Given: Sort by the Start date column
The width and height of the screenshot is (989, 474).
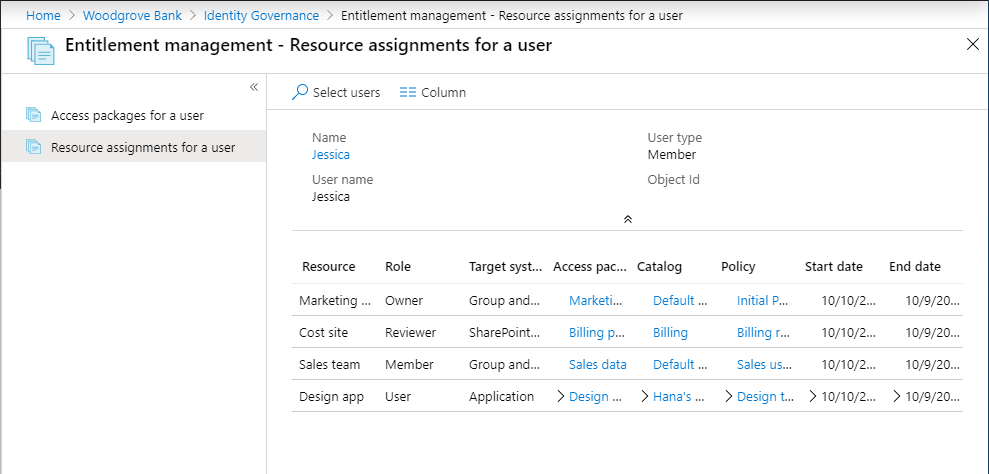Looking at the screenshot, I should tap(833, 267).
